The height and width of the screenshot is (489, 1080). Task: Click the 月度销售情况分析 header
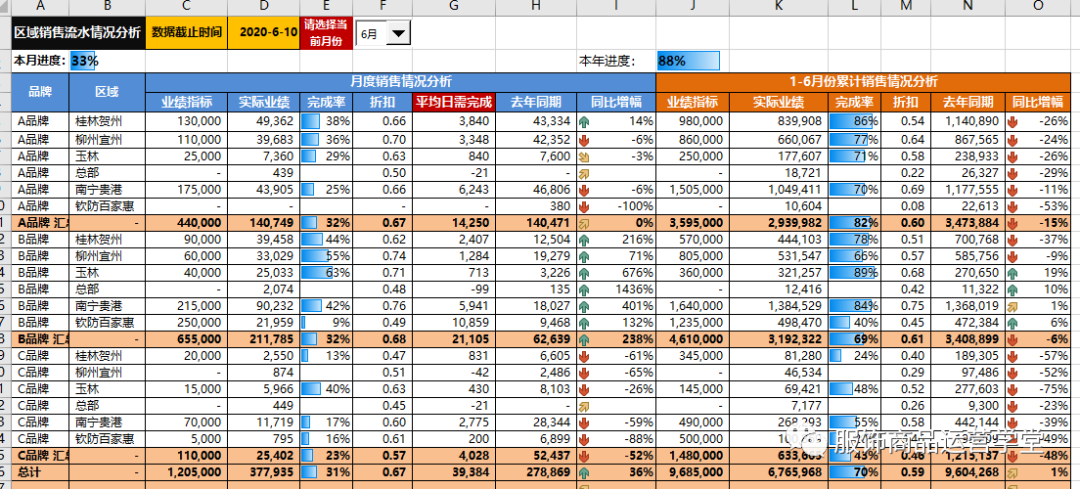coord(401,81)
